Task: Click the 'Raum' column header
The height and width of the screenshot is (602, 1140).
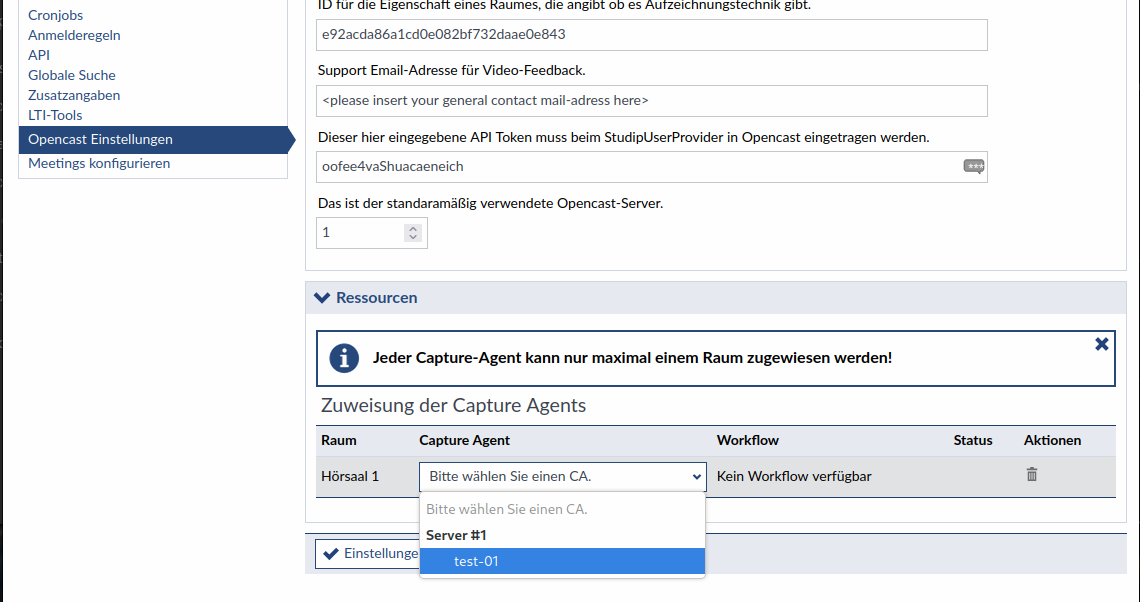Action: [339, 441]
